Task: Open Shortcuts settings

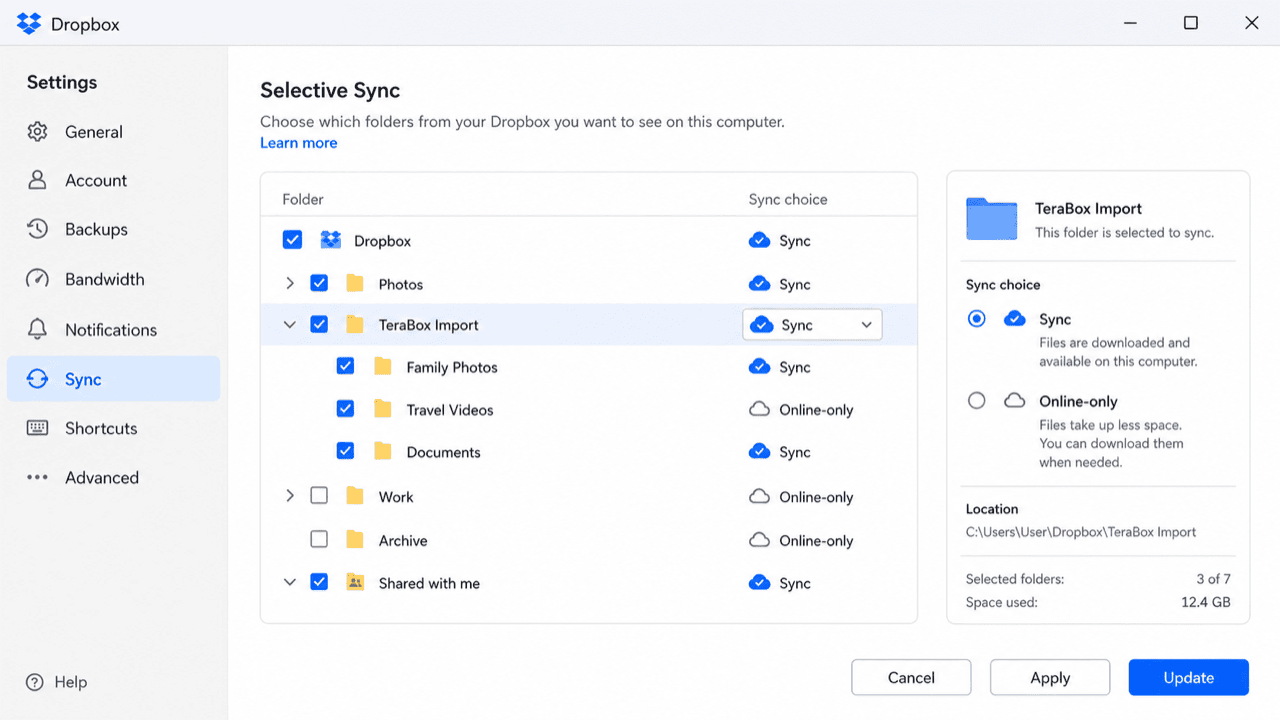Action: click(x=113, y=428)
